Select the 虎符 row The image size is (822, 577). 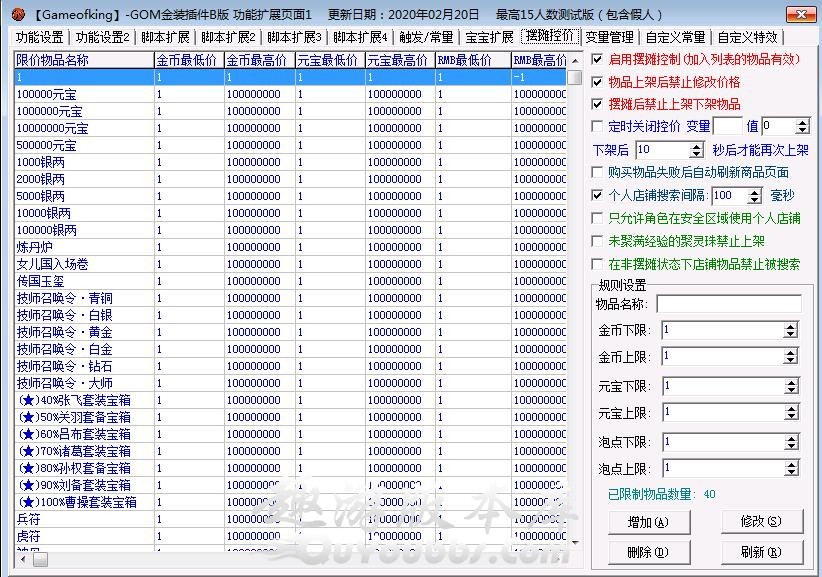click(290, 536)
